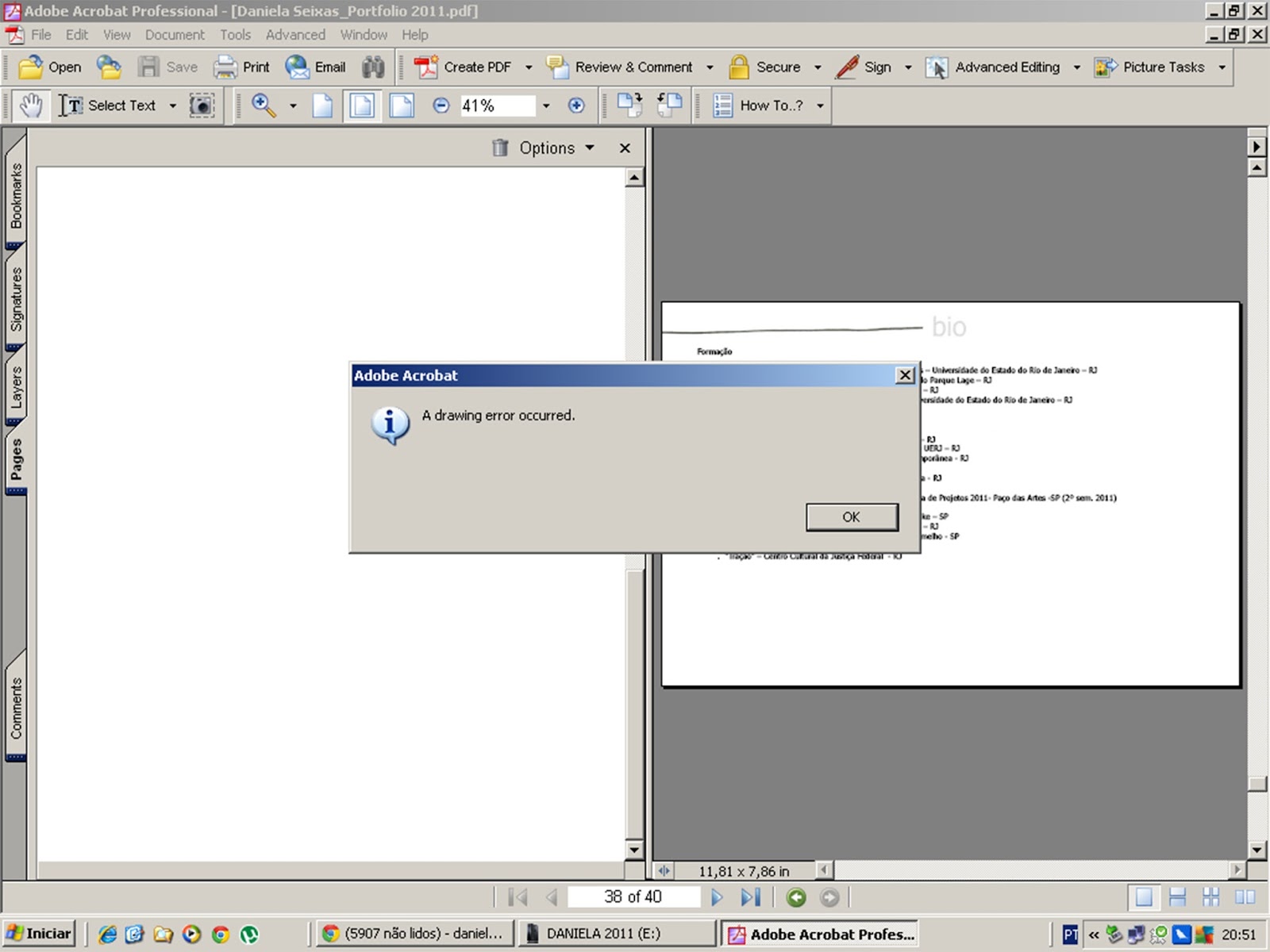Click the trash icon in the Pages panel

500,148
